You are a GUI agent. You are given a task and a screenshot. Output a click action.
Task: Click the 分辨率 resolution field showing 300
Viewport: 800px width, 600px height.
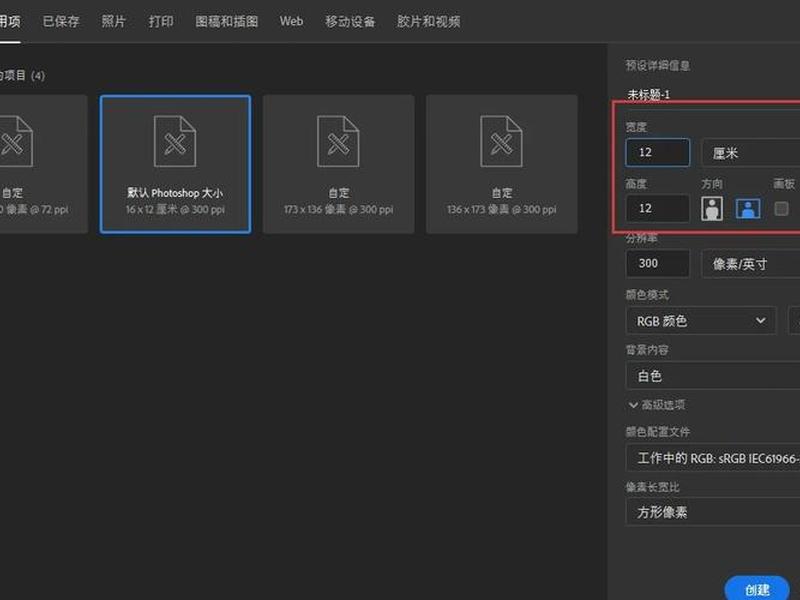[x=658, y=263]
